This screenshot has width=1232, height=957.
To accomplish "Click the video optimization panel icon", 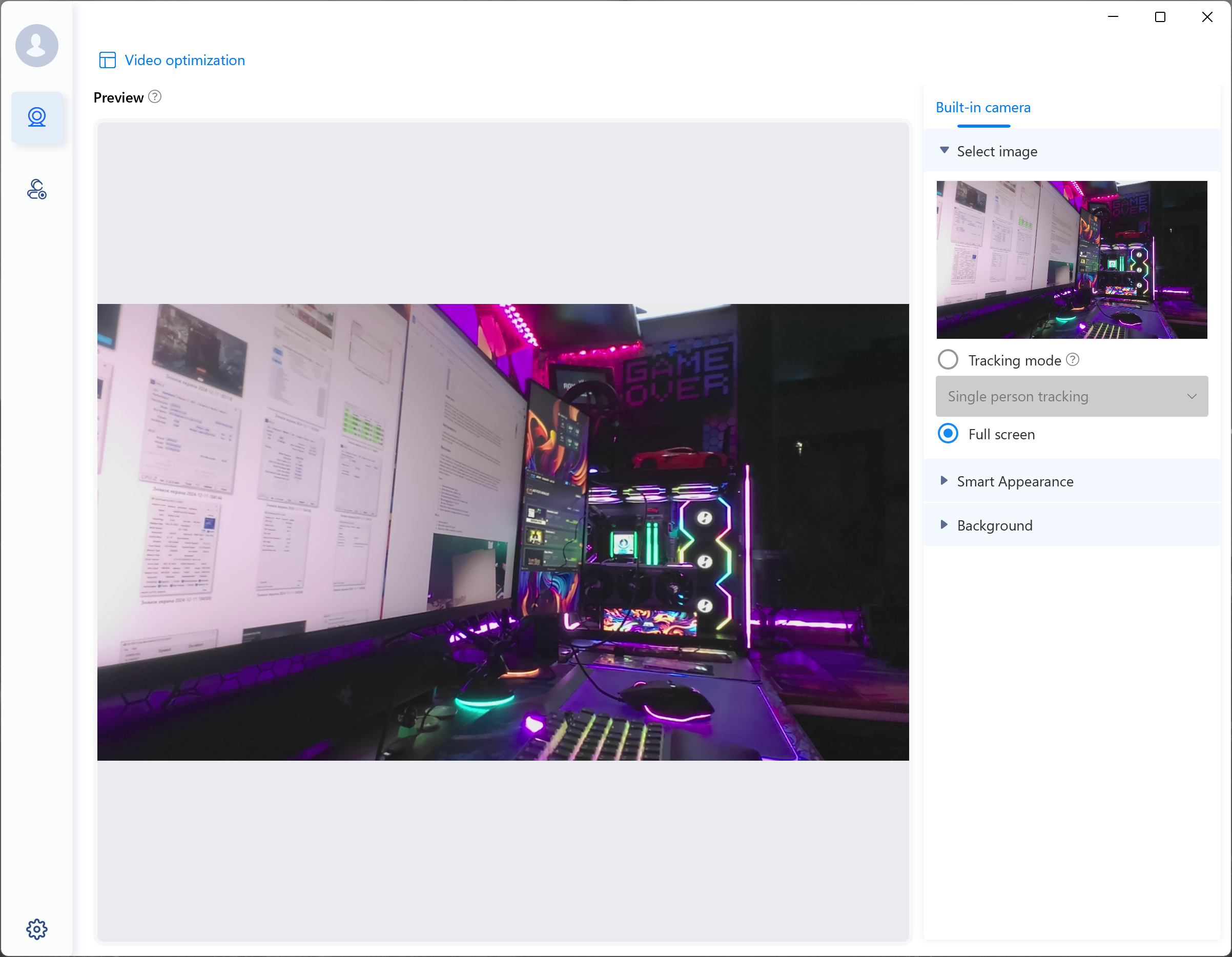I will pos(107,59).
